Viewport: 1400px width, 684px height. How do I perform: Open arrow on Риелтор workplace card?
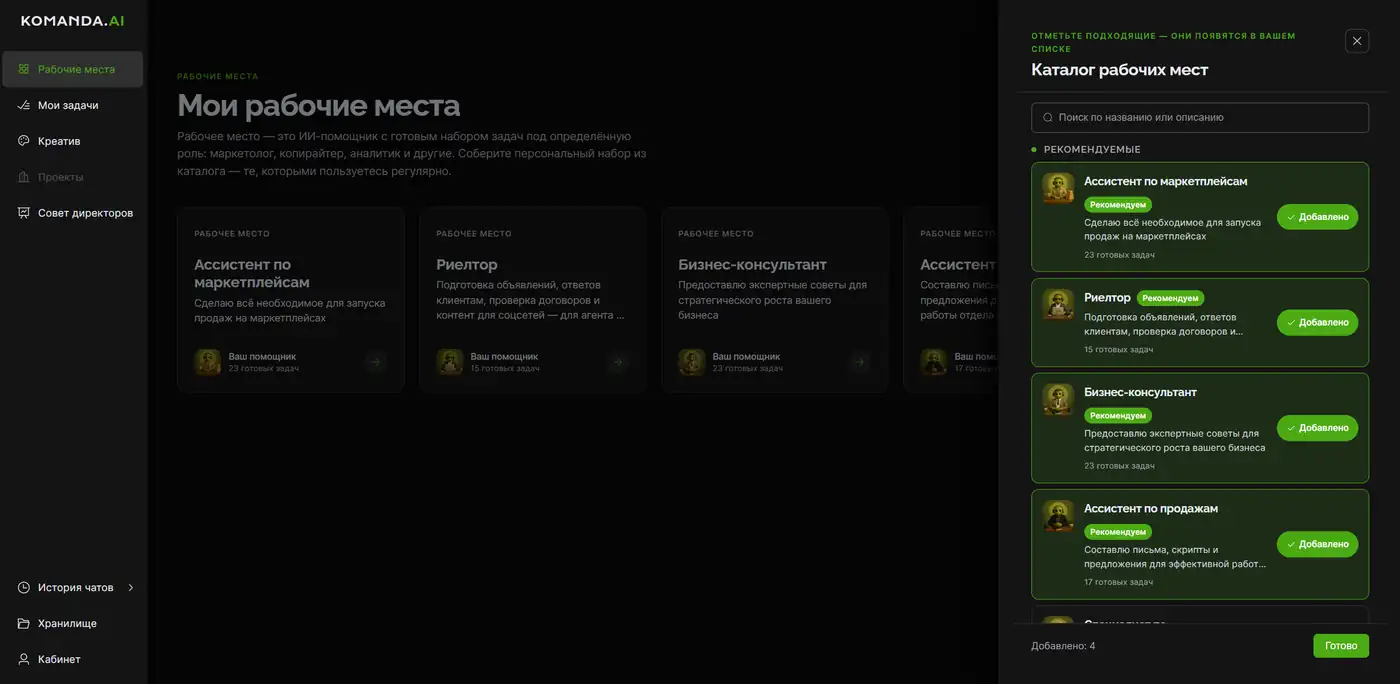point(617,362)
